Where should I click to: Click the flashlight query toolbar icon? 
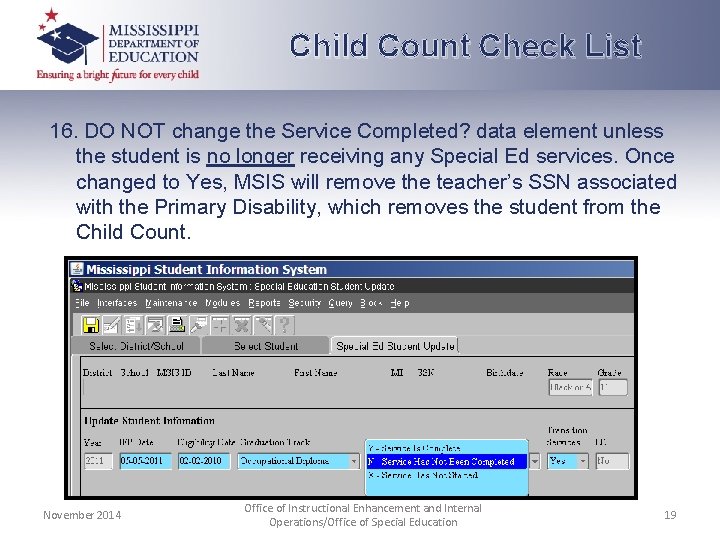pos(199,325)
